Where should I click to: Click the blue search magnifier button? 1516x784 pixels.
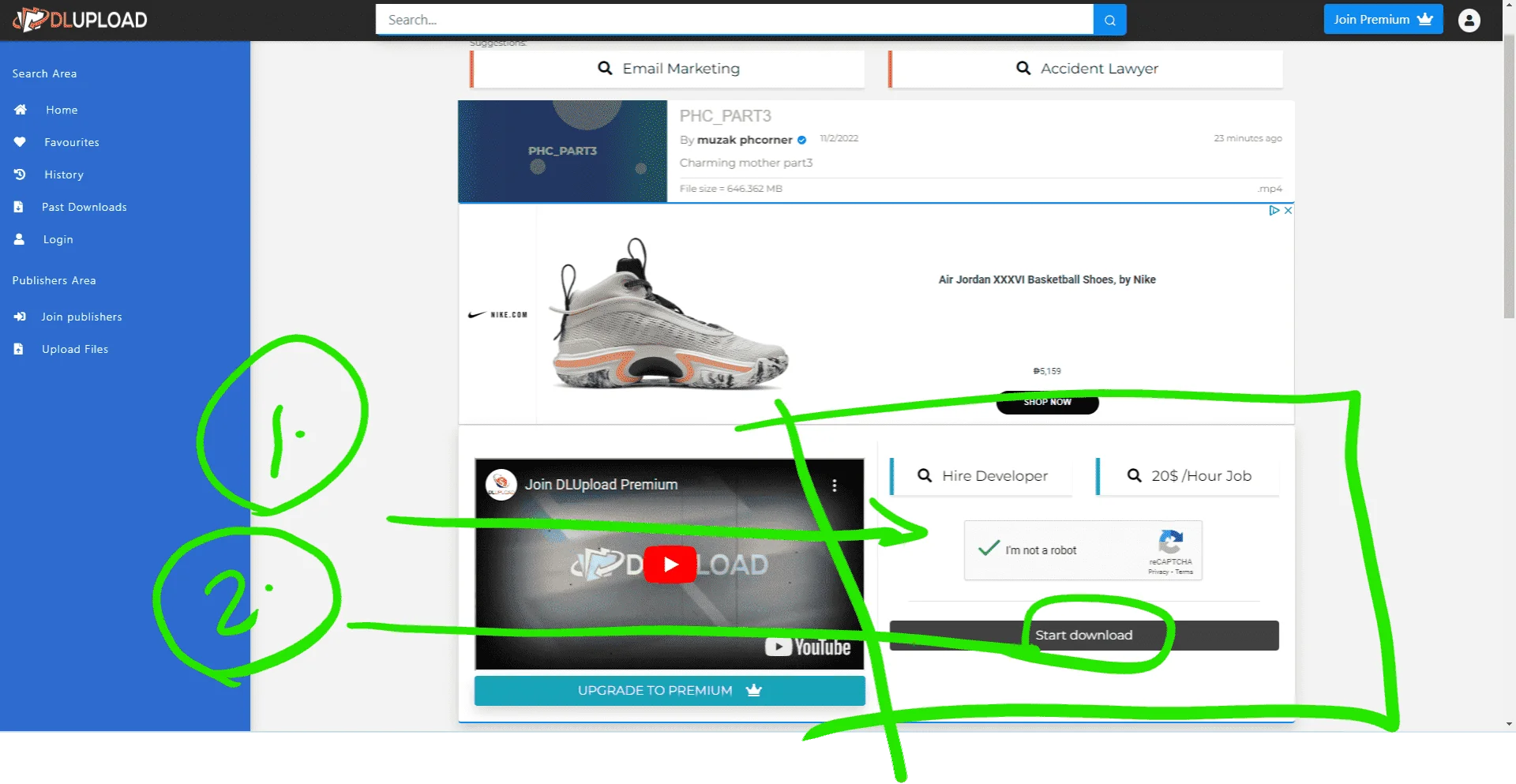[x=1109, y=20]
